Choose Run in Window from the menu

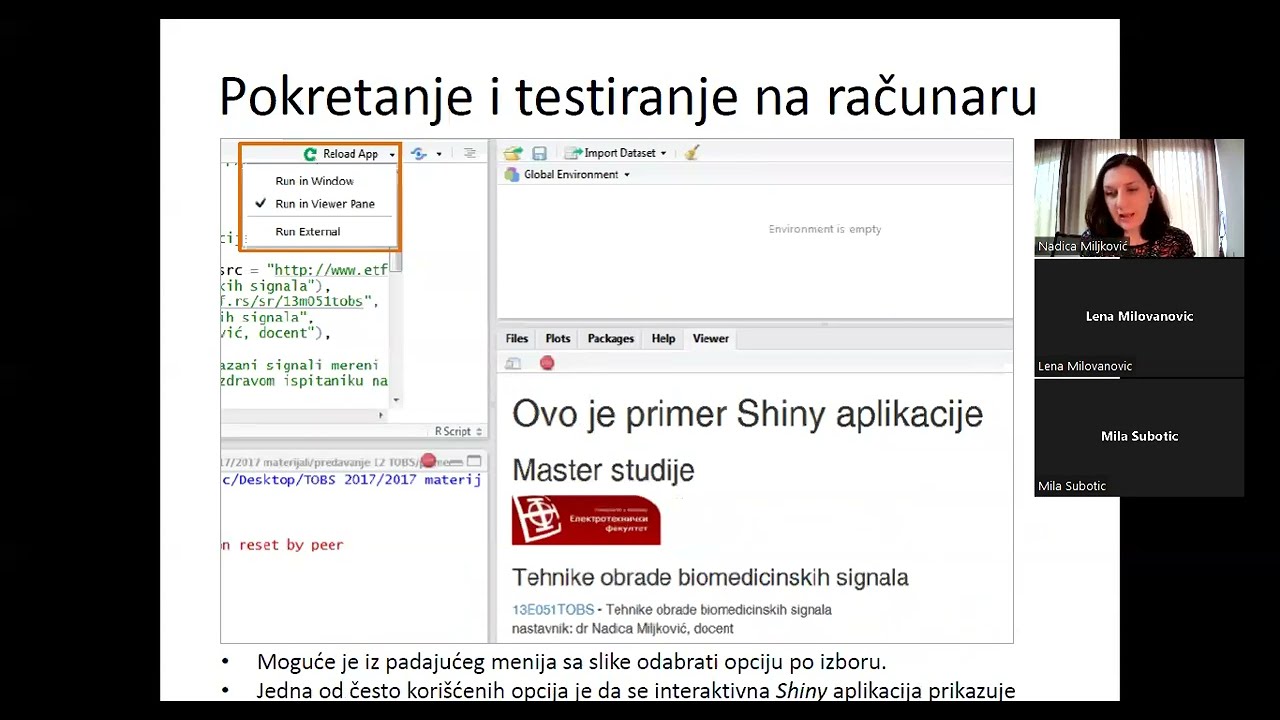pyautogui.click(x=314, y=181)
